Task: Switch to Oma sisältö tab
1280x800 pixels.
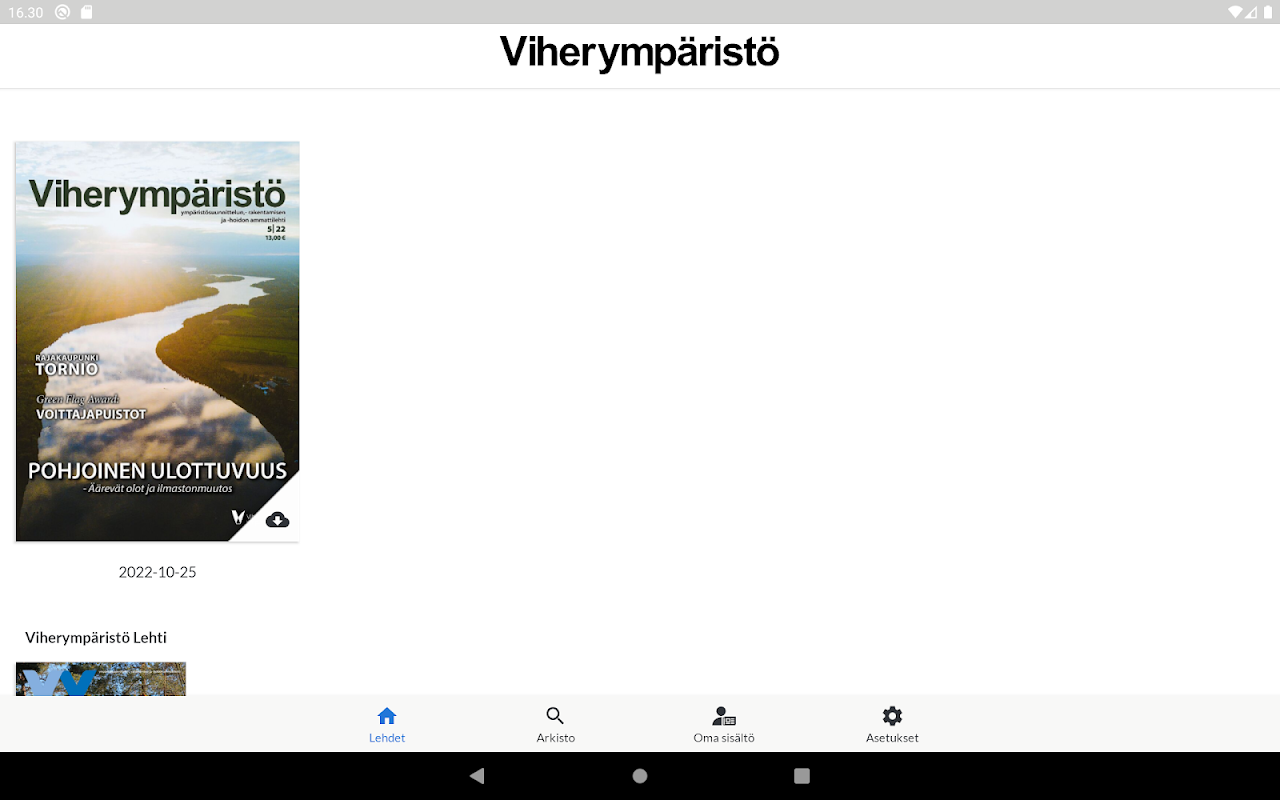Action: (x=724, y=724)
